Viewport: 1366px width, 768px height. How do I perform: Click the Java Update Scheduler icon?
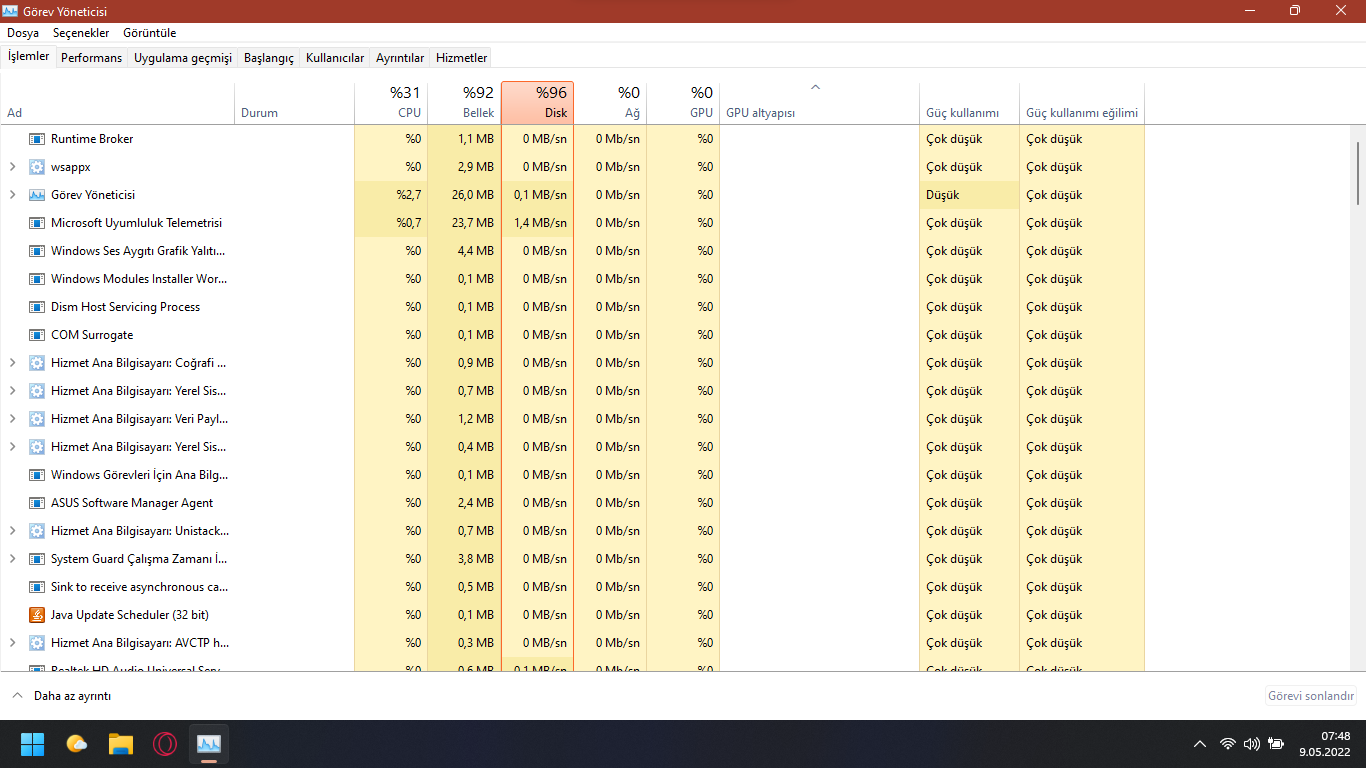pos(37,615)
